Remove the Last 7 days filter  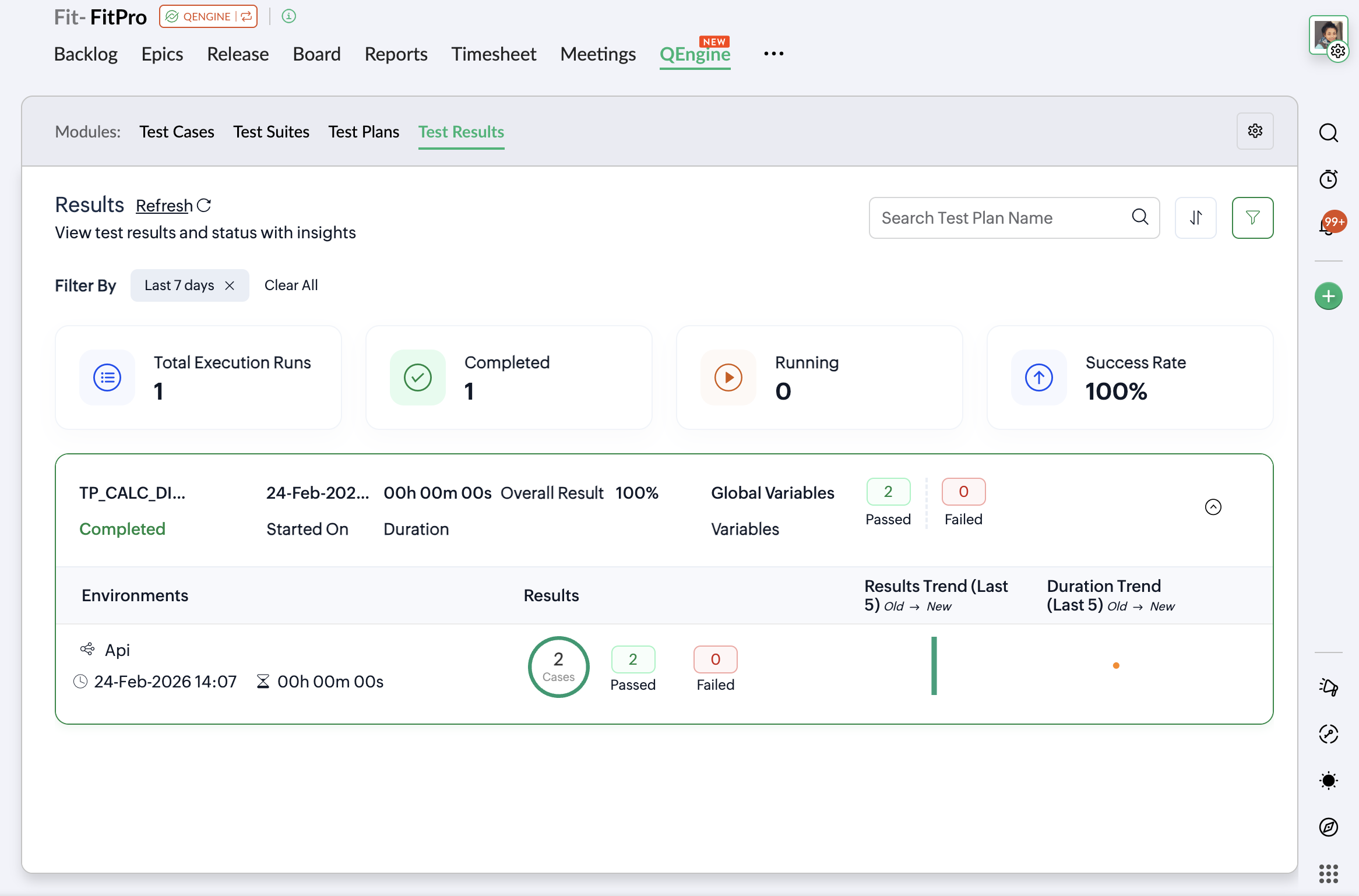(x=230, y=285)
